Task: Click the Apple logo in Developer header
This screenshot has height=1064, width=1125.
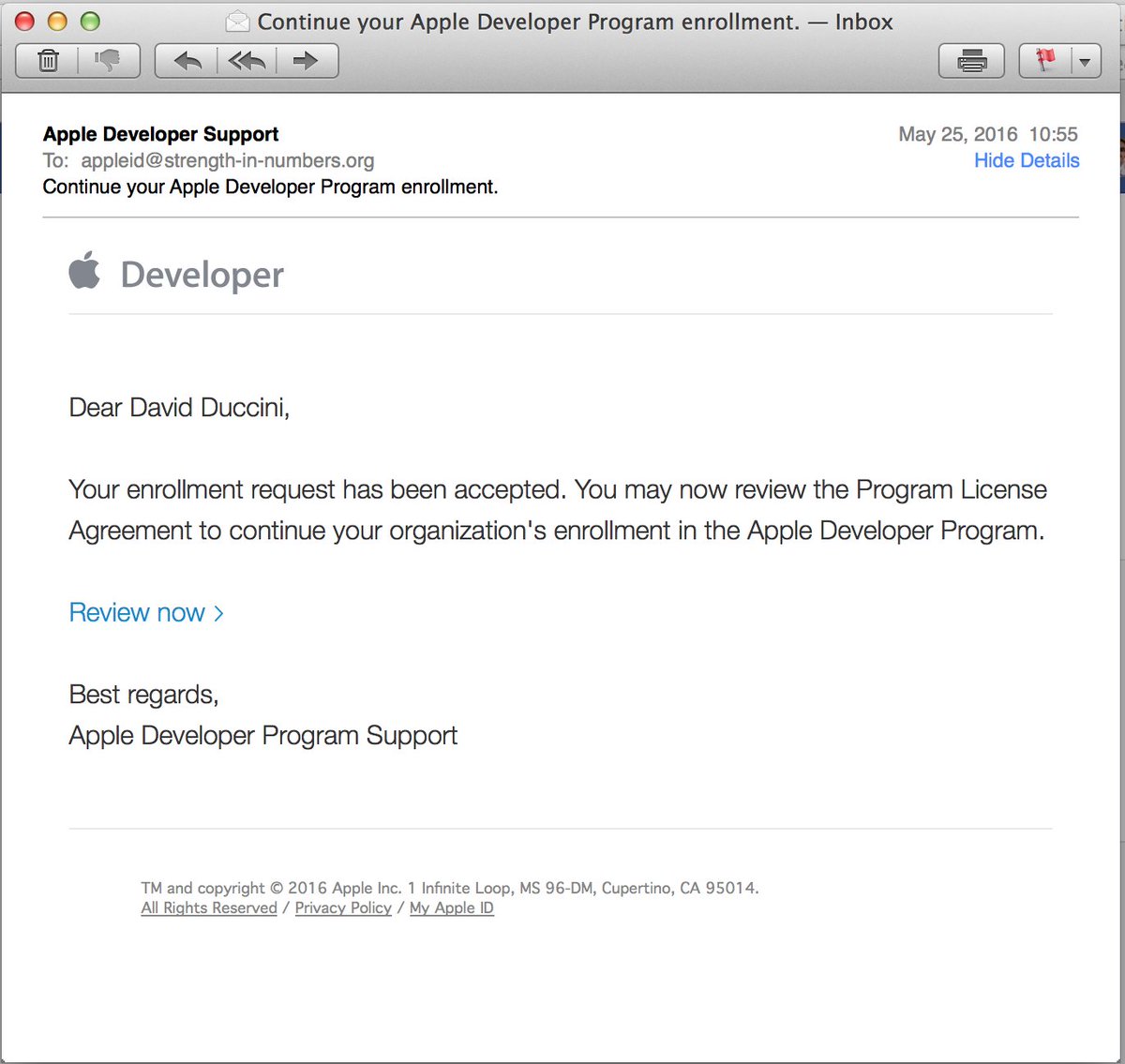Action: click(84, 270)
